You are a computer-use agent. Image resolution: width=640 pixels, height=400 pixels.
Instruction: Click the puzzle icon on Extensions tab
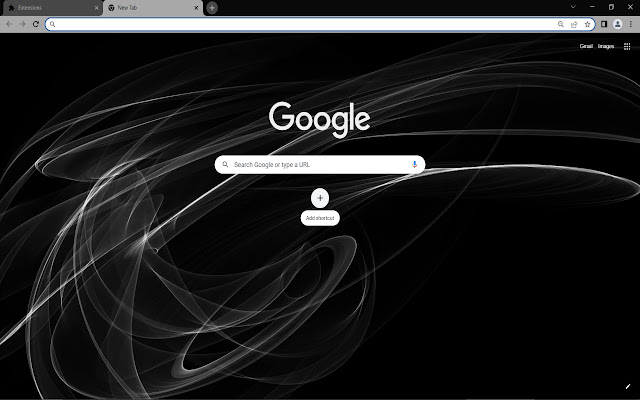pyautogui.click(x=11, y=8)
